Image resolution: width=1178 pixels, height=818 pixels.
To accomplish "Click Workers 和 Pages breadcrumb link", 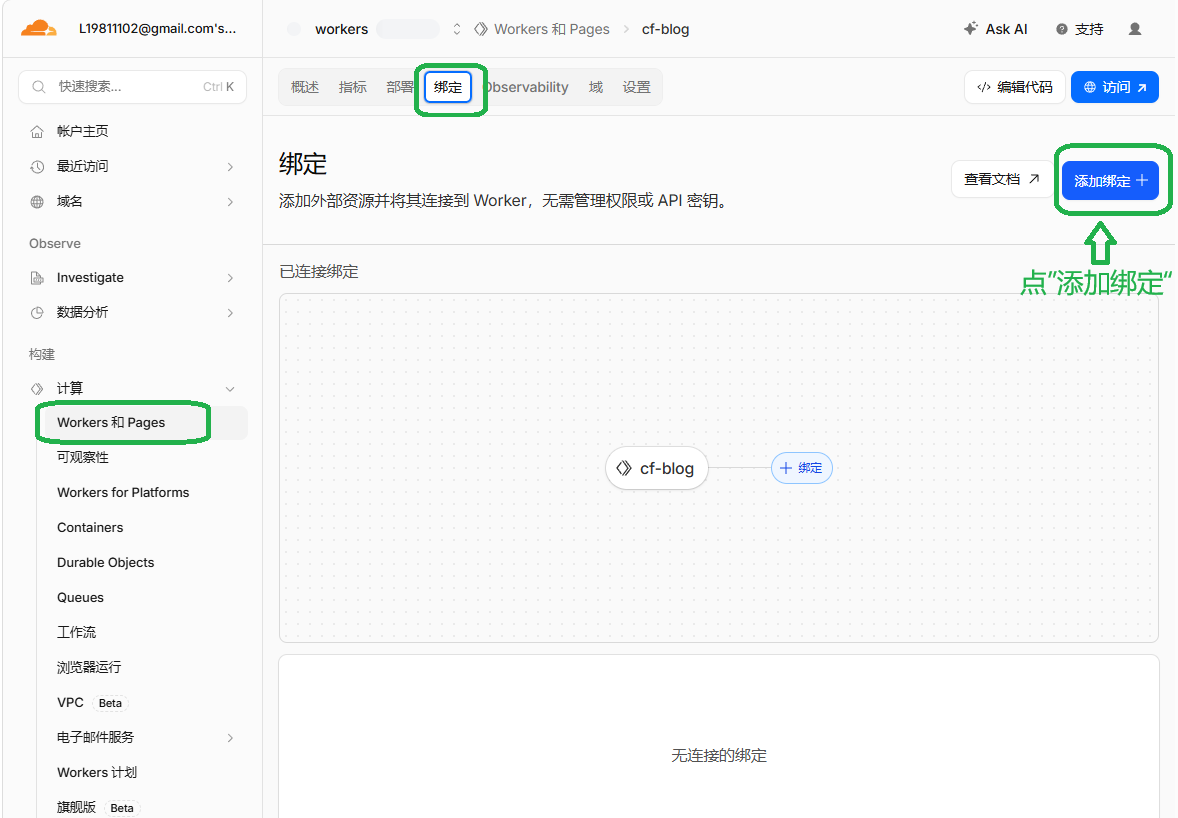I will (x=551, y=29).
